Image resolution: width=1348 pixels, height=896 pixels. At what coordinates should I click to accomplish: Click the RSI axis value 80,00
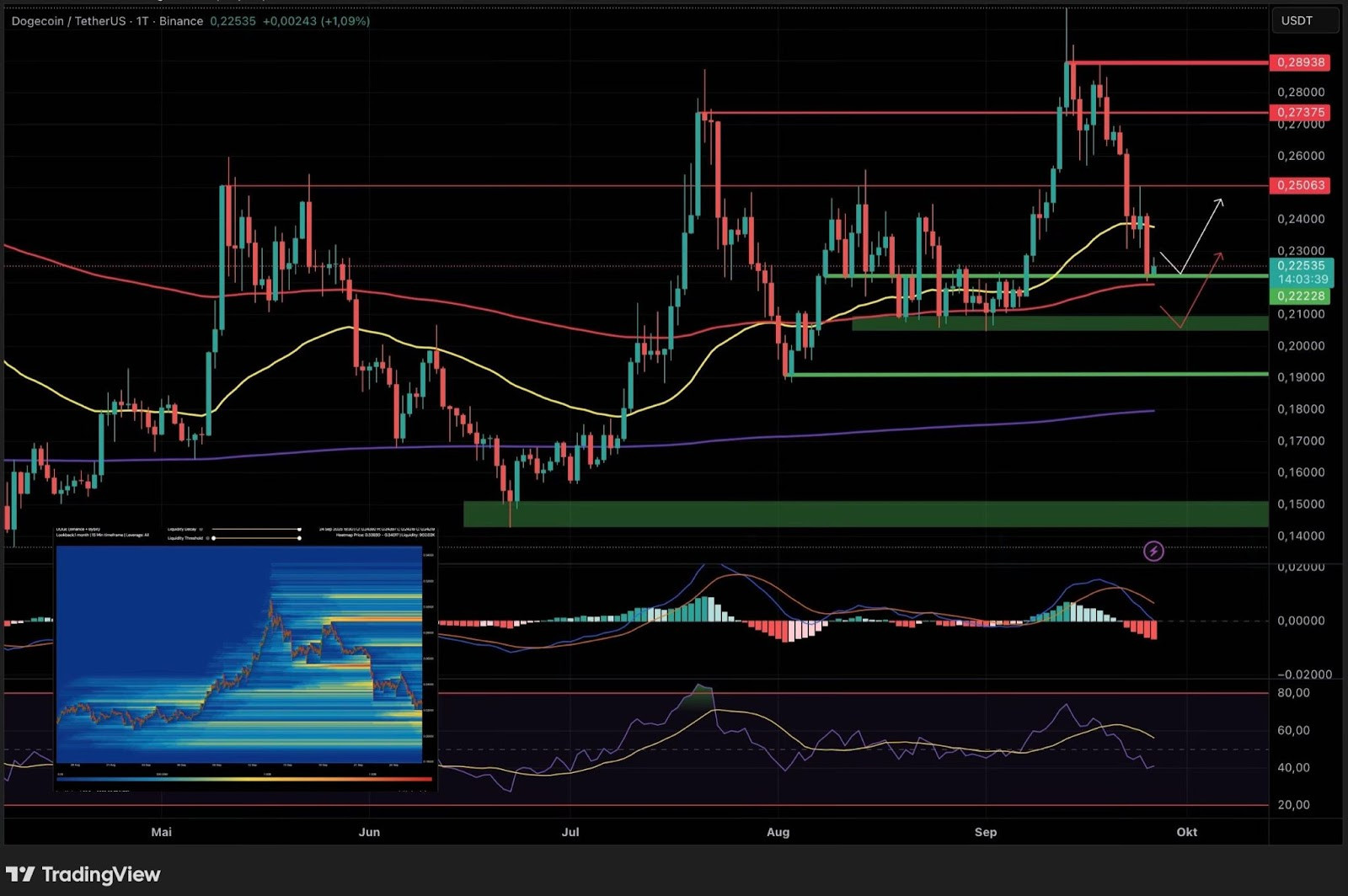click(1293, 693)
